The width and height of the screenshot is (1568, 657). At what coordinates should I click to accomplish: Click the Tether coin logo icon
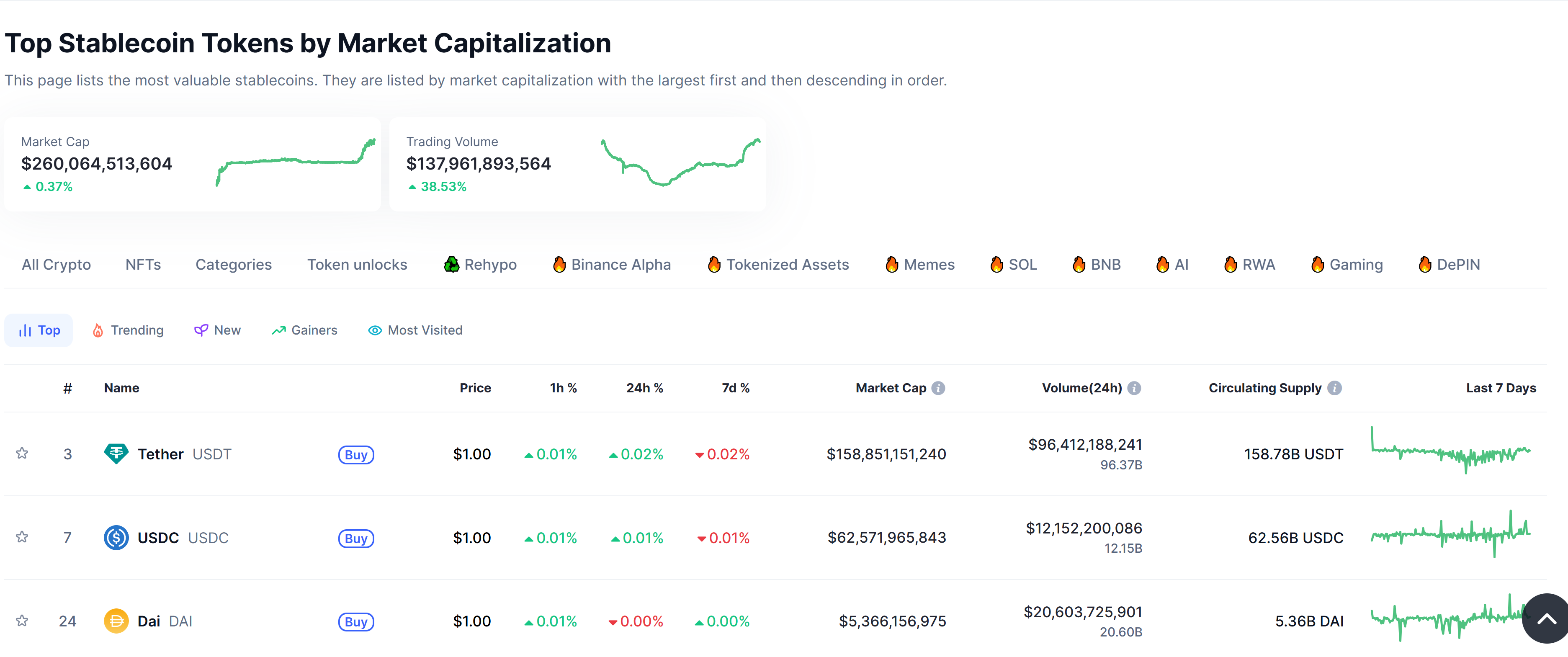click(x=116, y=453)
